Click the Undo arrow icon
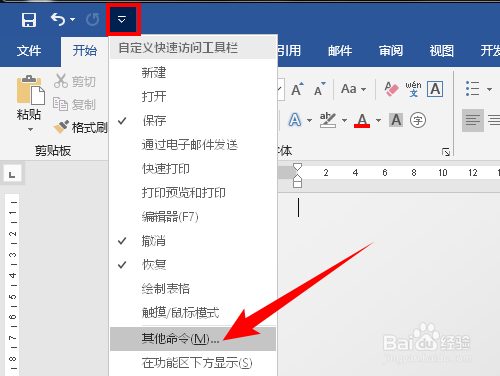 [58, 20]
